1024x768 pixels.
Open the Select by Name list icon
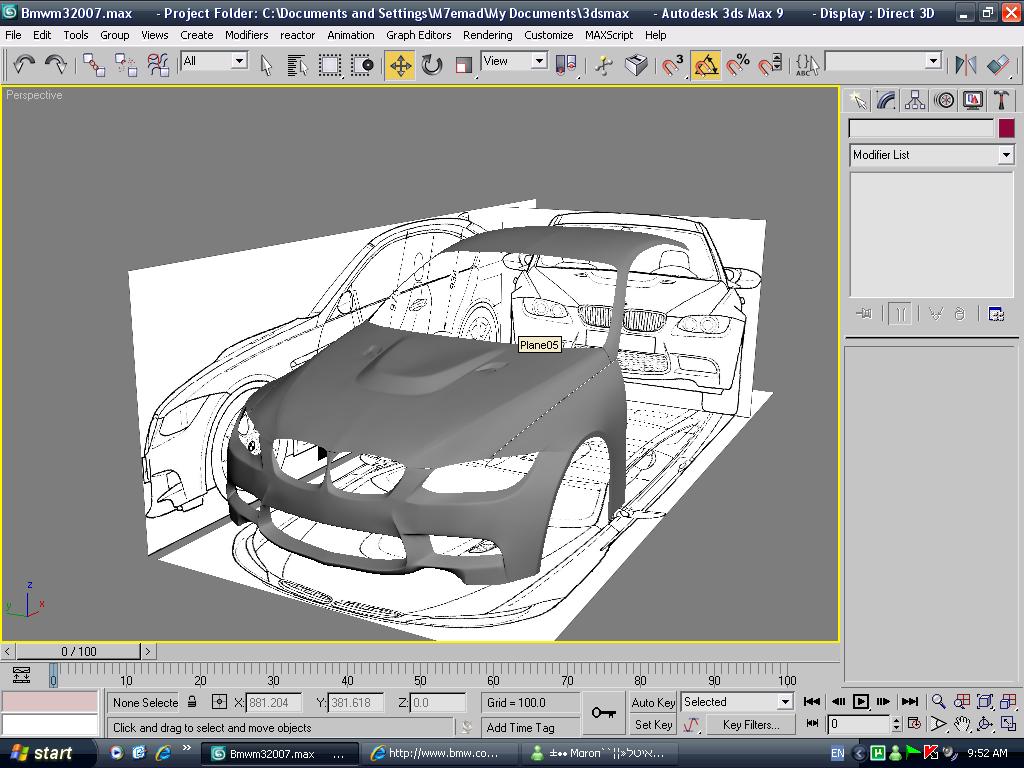(x=297, y=65)
